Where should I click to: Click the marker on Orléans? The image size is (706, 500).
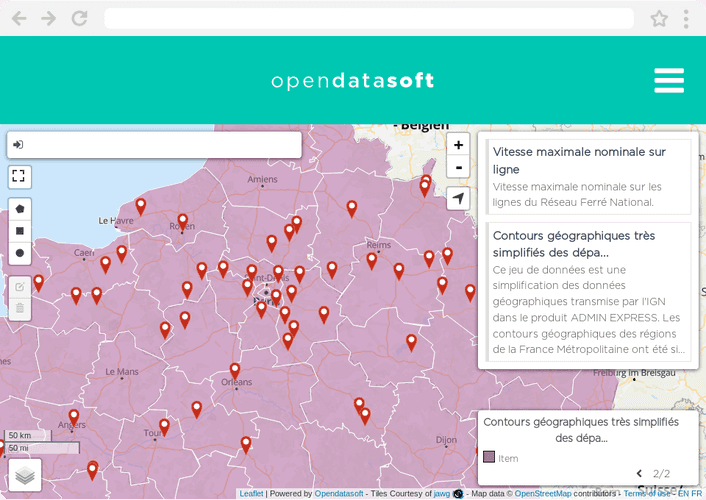click(235, 372)
